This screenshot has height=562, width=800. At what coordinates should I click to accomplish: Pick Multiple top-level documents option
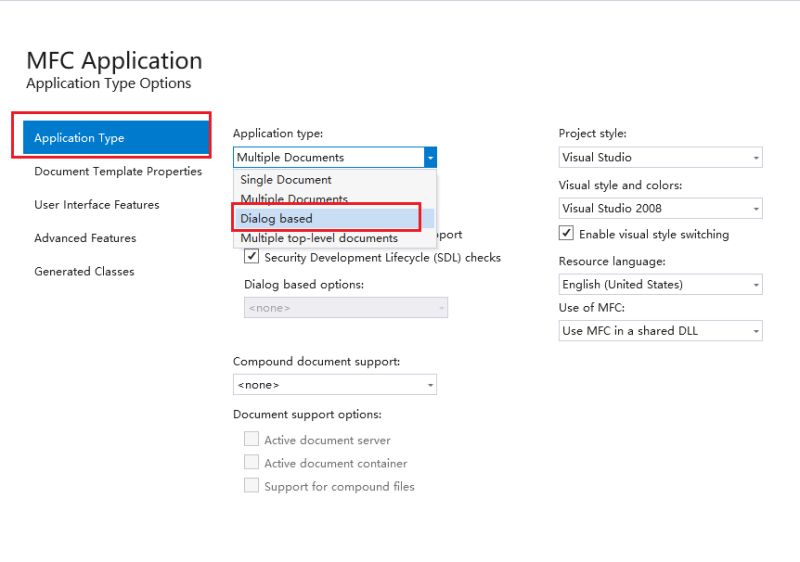tap(335, 238)
